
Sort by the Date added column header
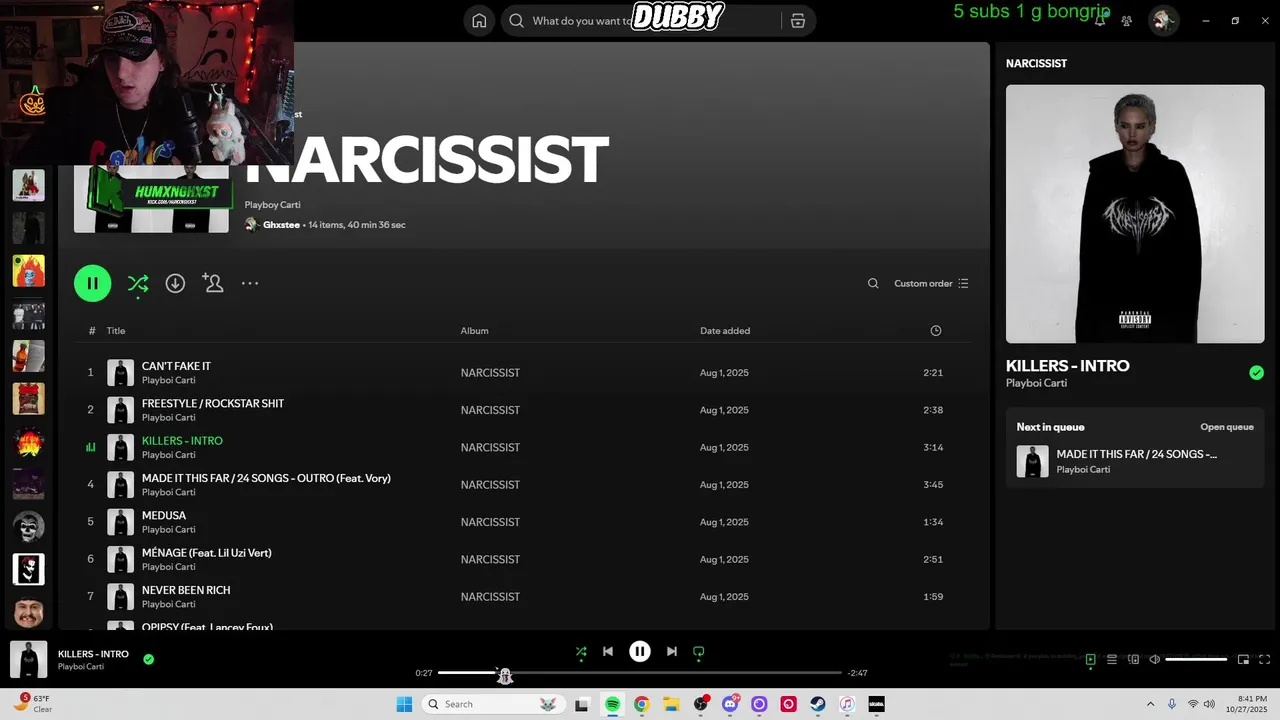[725, 331]
